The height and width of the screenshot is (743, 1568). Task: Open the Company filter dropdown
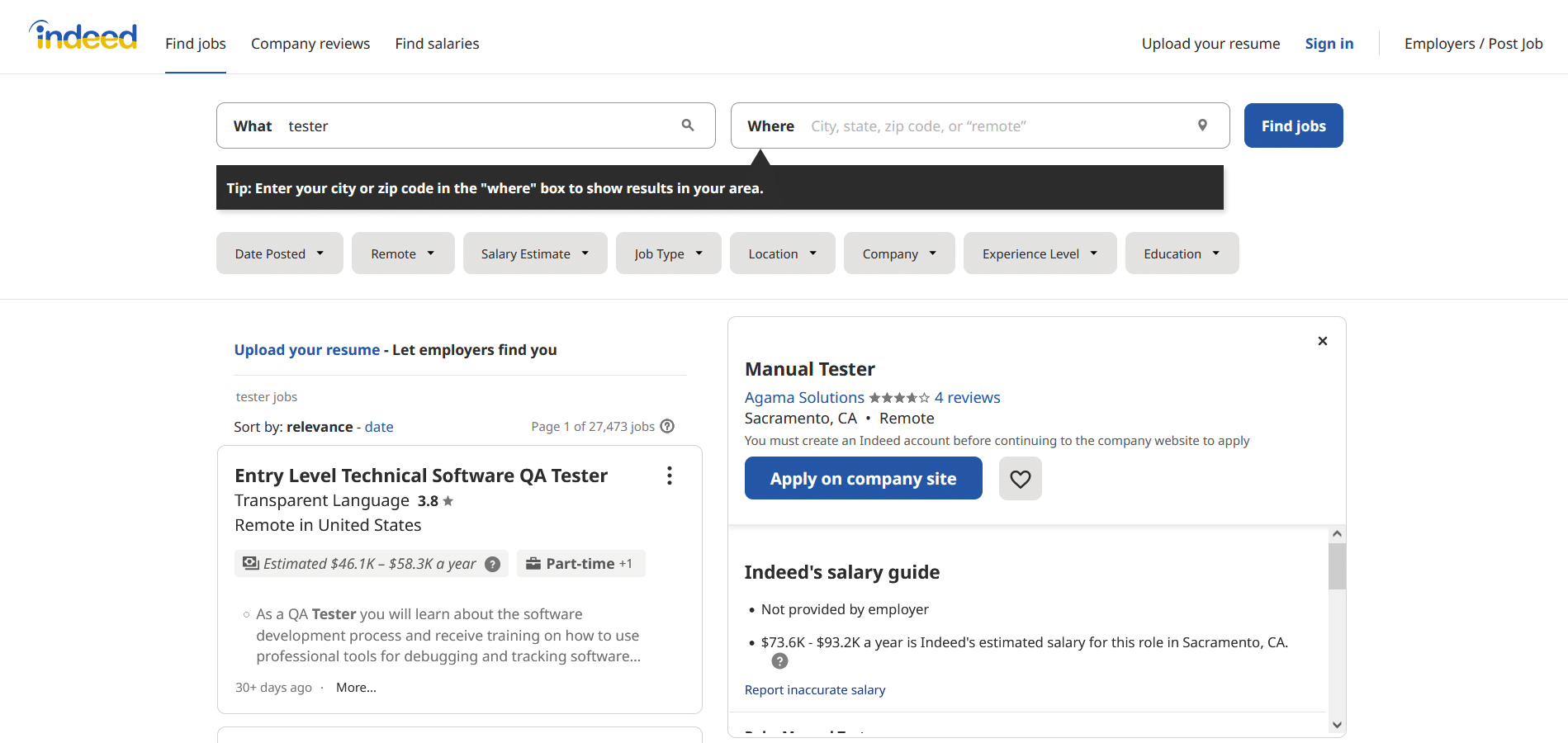[899, 253]
